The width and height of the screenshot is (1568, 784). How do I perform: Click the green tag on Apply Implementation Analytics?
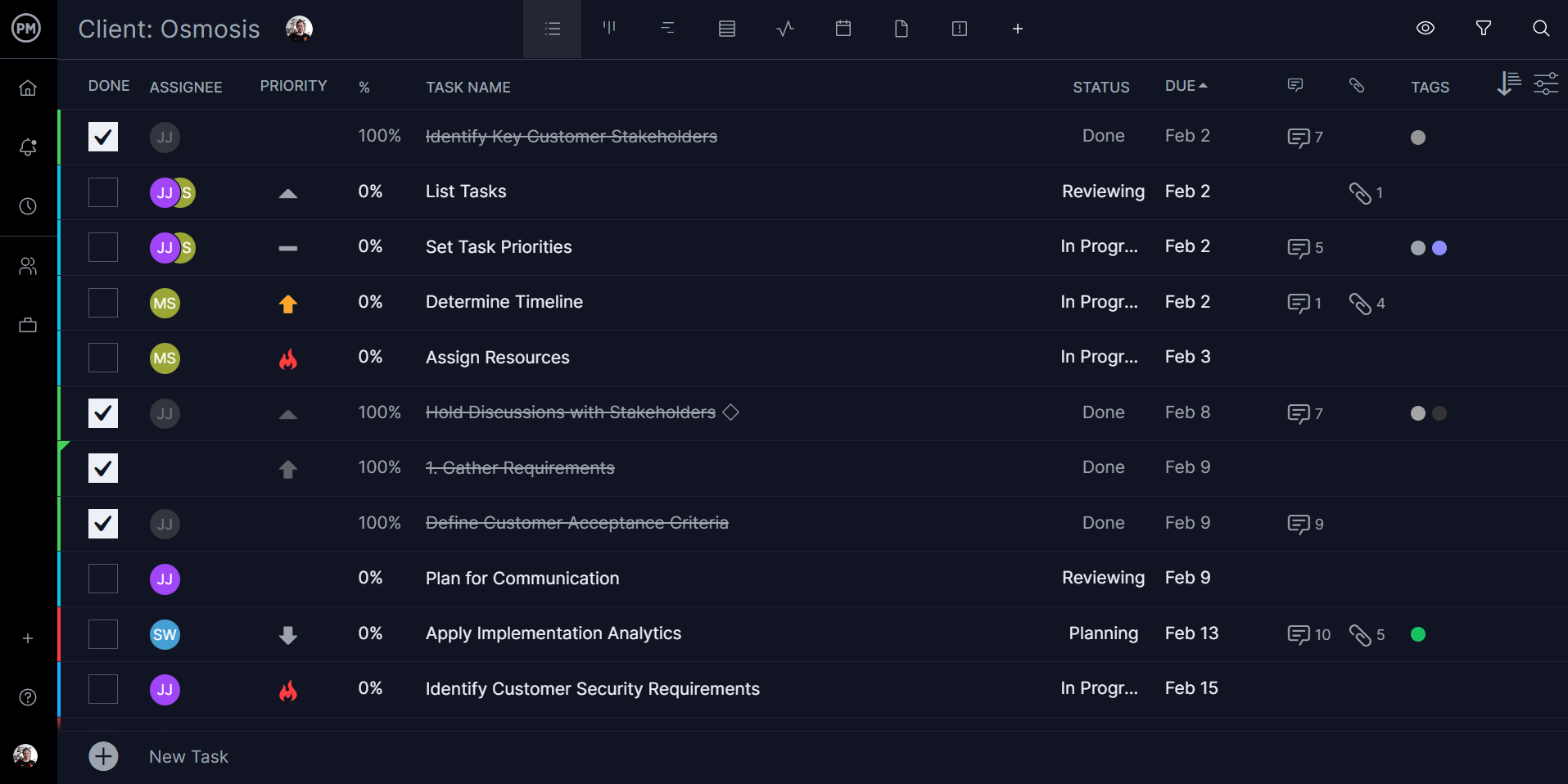pyautogui.click(x=1418, y=634)
